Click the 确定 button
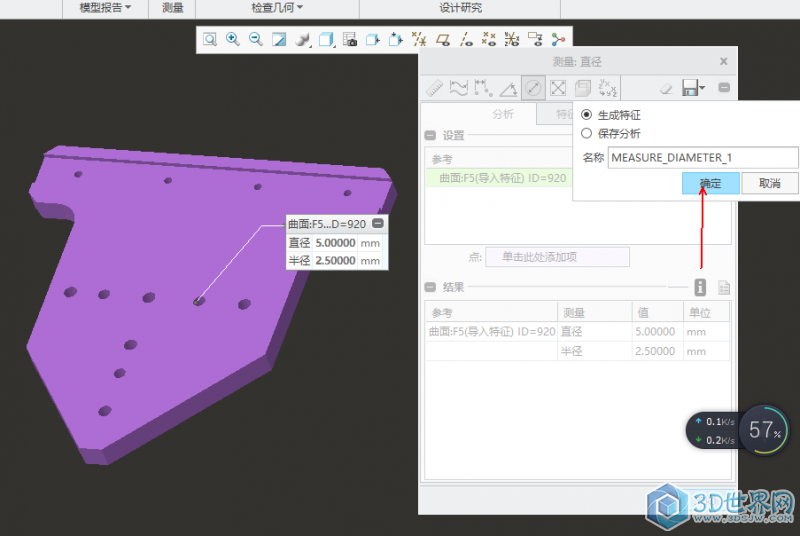This screenshot has width=800, height=536. pos(710,183)
